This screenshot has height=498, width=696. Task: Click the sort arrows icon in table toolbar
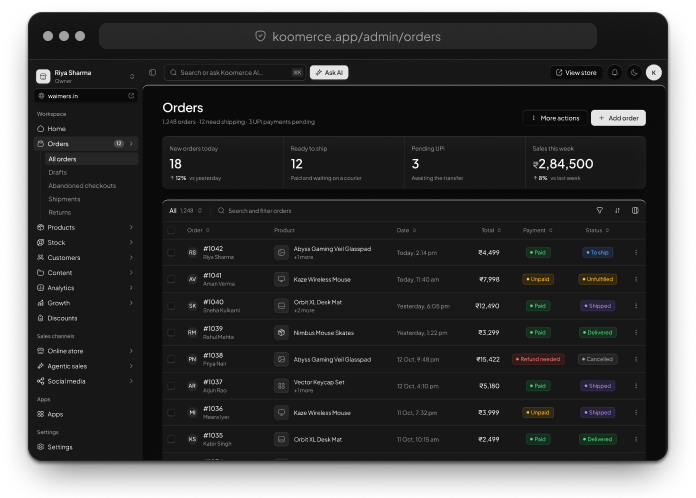[x=617, y=210]
